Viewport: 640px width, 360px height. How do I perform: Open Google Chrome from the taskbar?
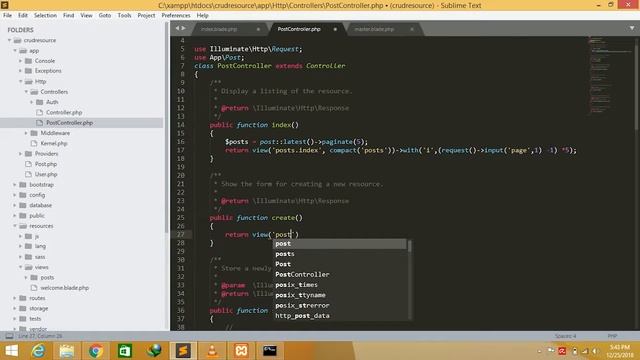coord(96,351)
